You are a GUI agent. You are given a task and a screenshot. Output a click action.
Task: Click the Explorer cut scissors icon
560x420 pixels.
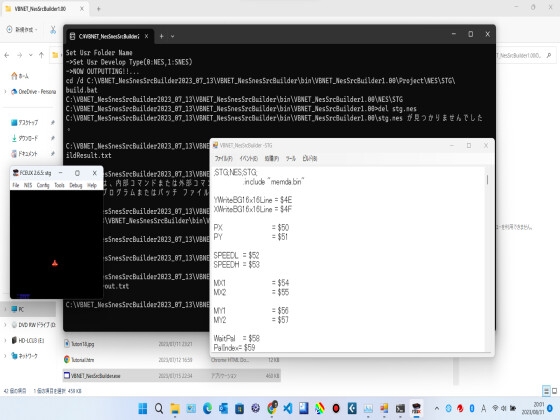click(53, 30)
